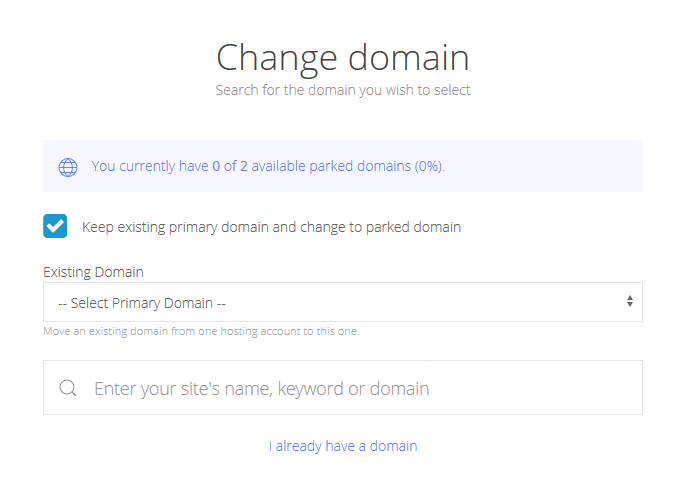Open the Select Primary Domain dropdown
This screenshot has height=493, width=683.
(342, 302)
